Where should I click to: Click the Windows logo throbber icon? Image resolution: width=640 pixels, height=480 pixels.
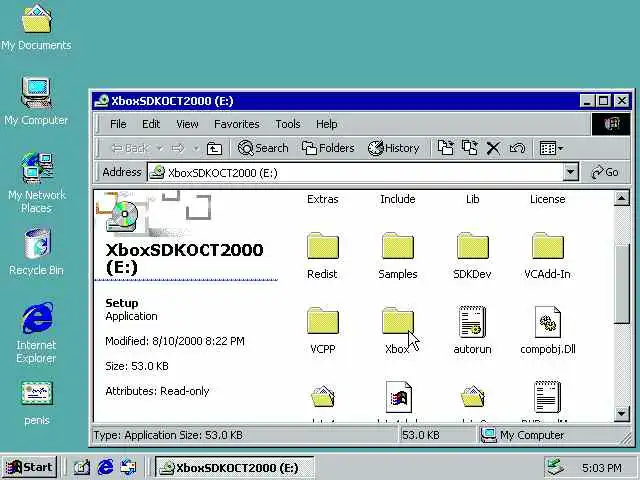click(x=611, y=124)
